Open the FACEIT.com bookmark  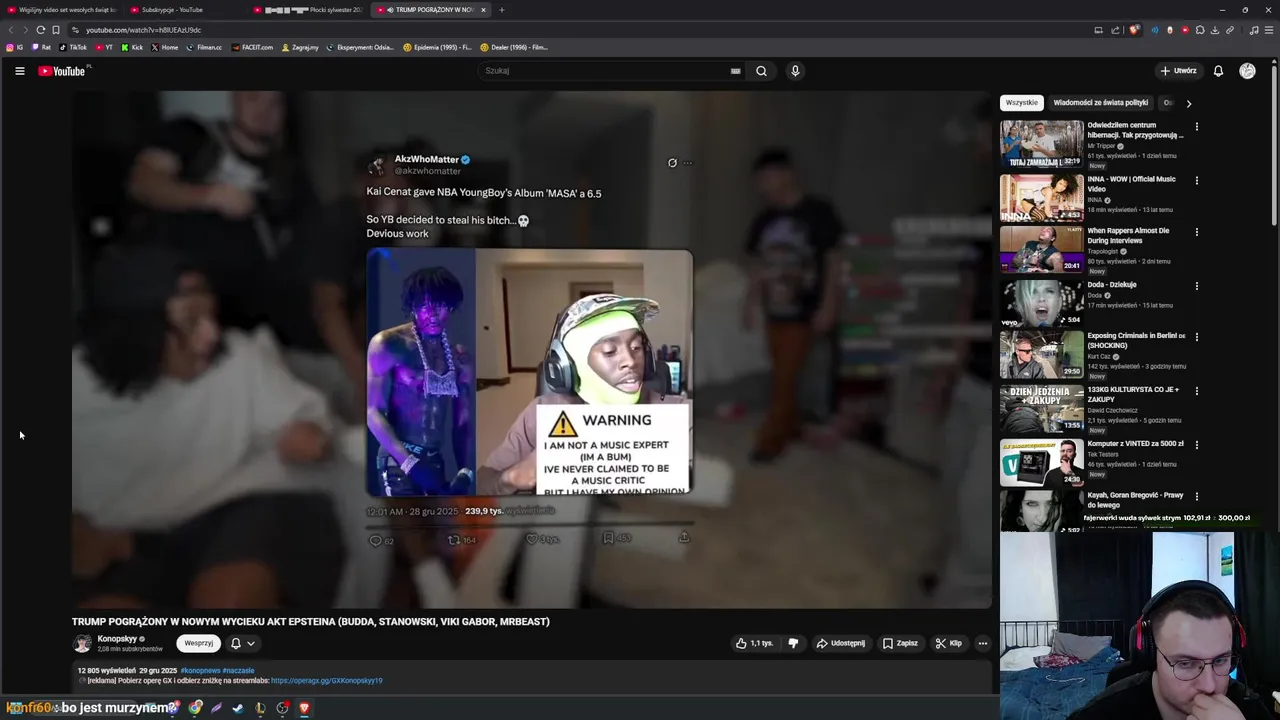251,47
